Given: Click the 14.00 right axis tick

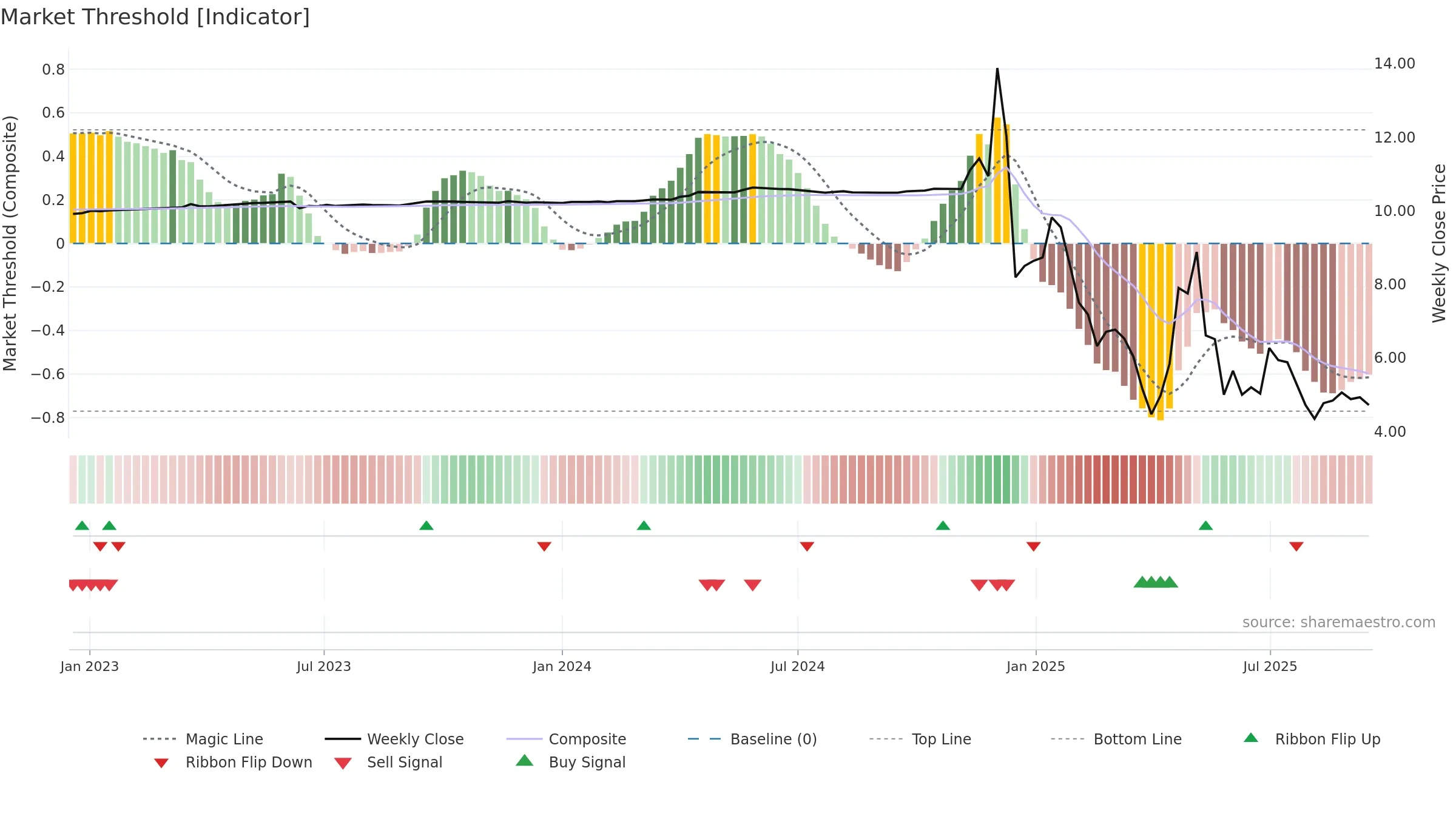Looking at the screenshot, I should point(1395,64).
